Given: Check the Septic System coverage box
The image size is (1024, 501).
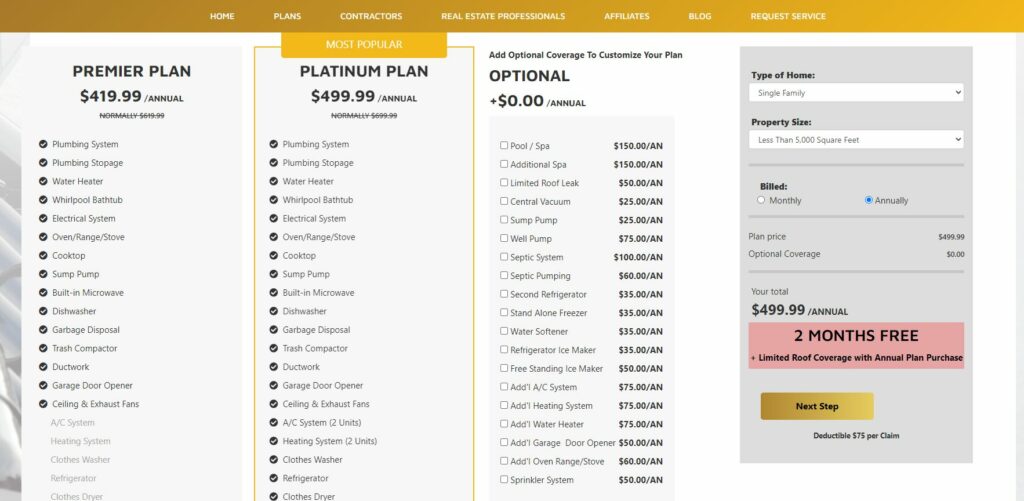Looking at the screenshot, I should coord(504,257).
